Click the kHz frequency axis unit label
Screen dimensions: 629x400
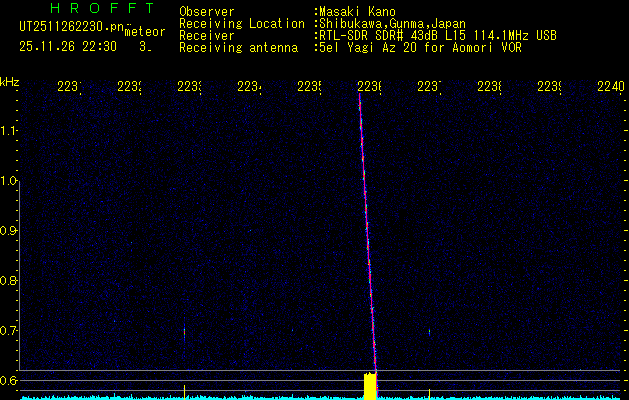(x=9, y=81)
